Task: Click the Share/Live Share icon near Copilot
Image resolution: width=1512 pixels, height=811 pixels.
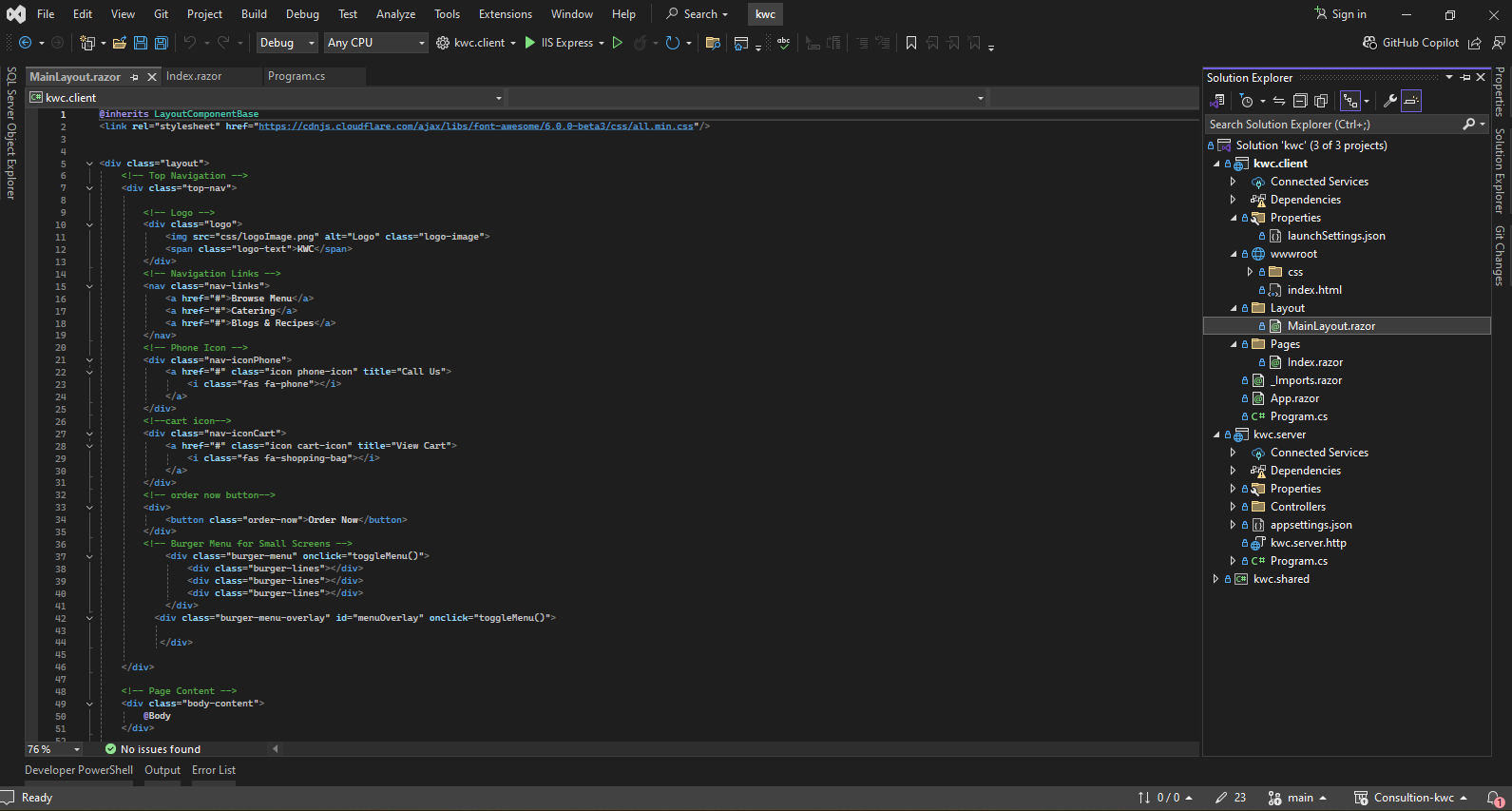Action: click(1475, 43)
